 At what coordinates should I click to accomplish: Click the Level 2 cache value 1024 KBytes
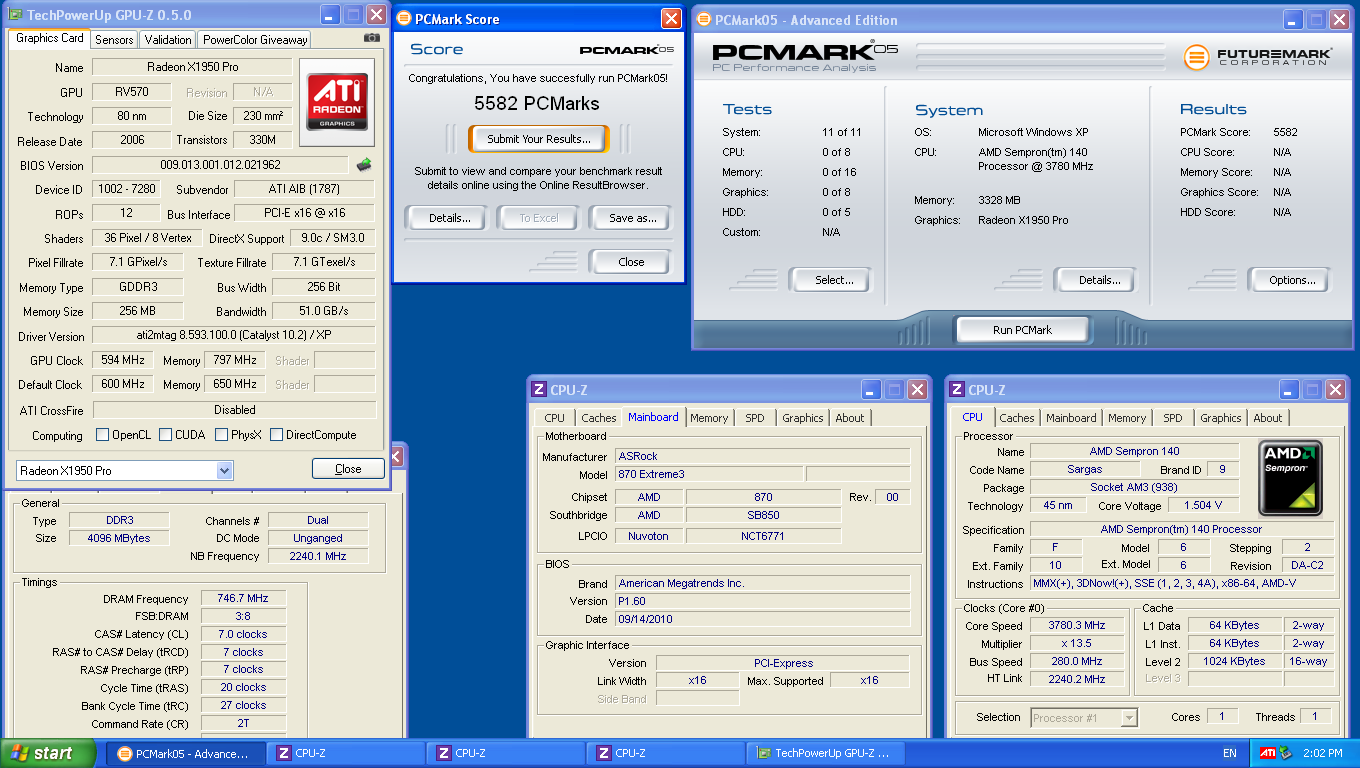(x=1236, y=661)
